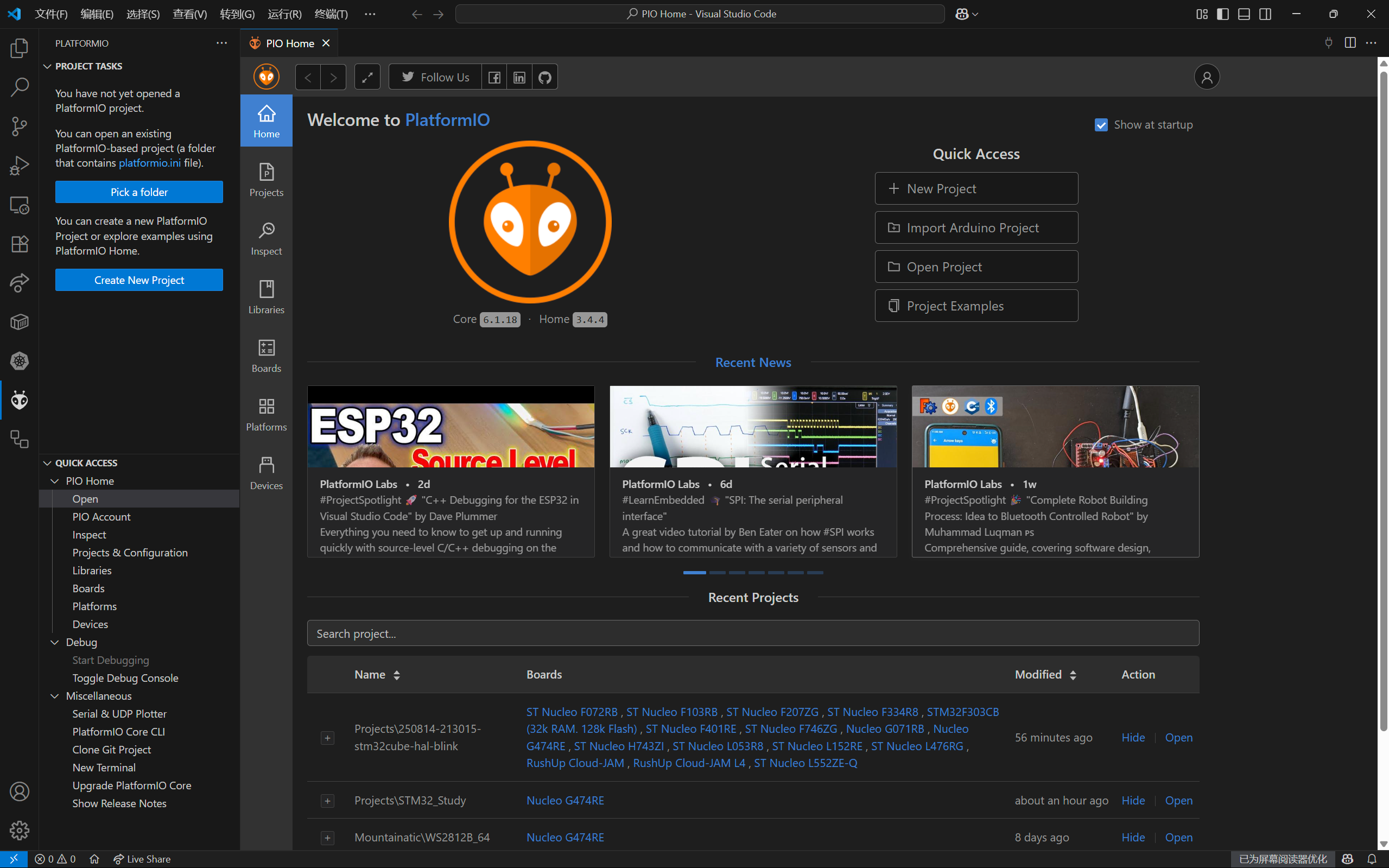
Task: Expand the Mountainatic\WS2812B_64 row
Action: 328,838
